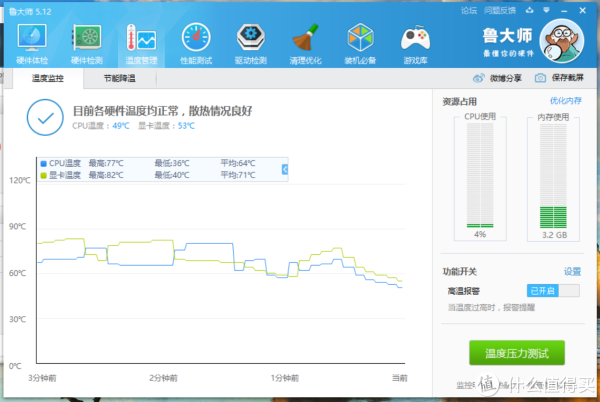This screenshot has width=600, height=402.
Task: Click the CPU使用 usage bar
Action: (480, 176)
